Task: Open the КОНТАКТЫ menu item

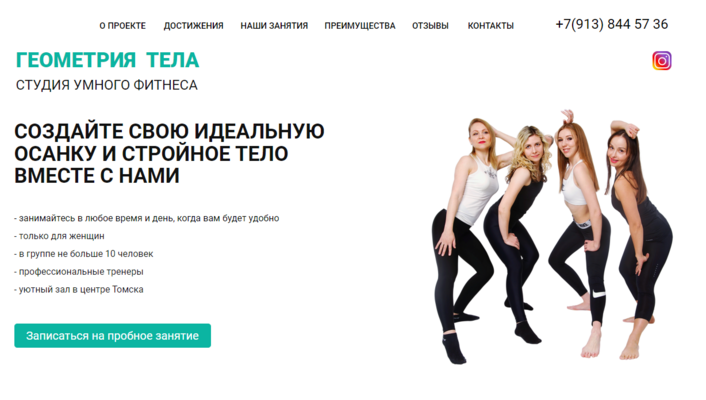Action: (490, 26)
